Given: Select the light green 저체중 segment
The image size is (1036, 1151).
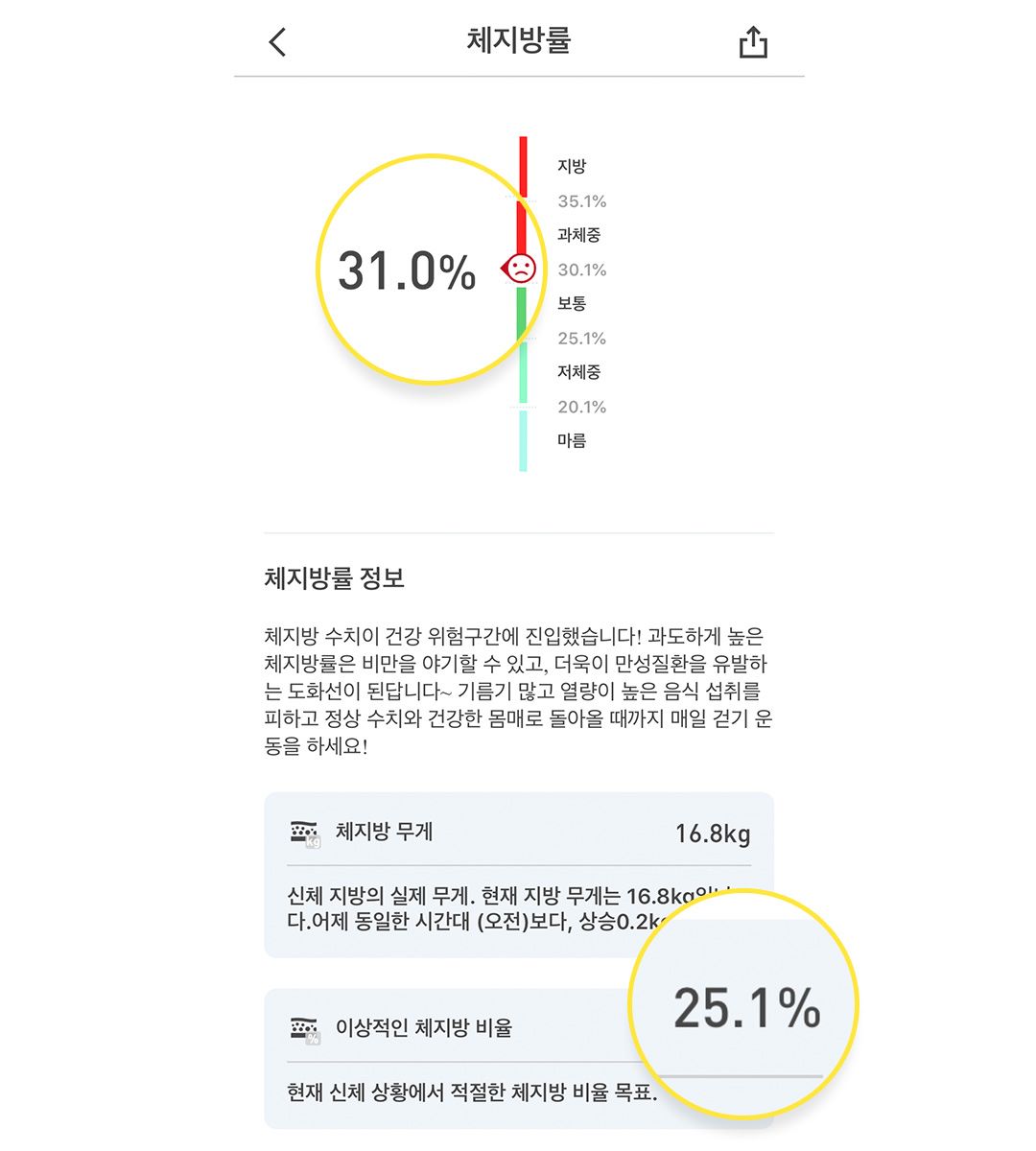Looking at the screenshot, I should click(x=523, y=372).
